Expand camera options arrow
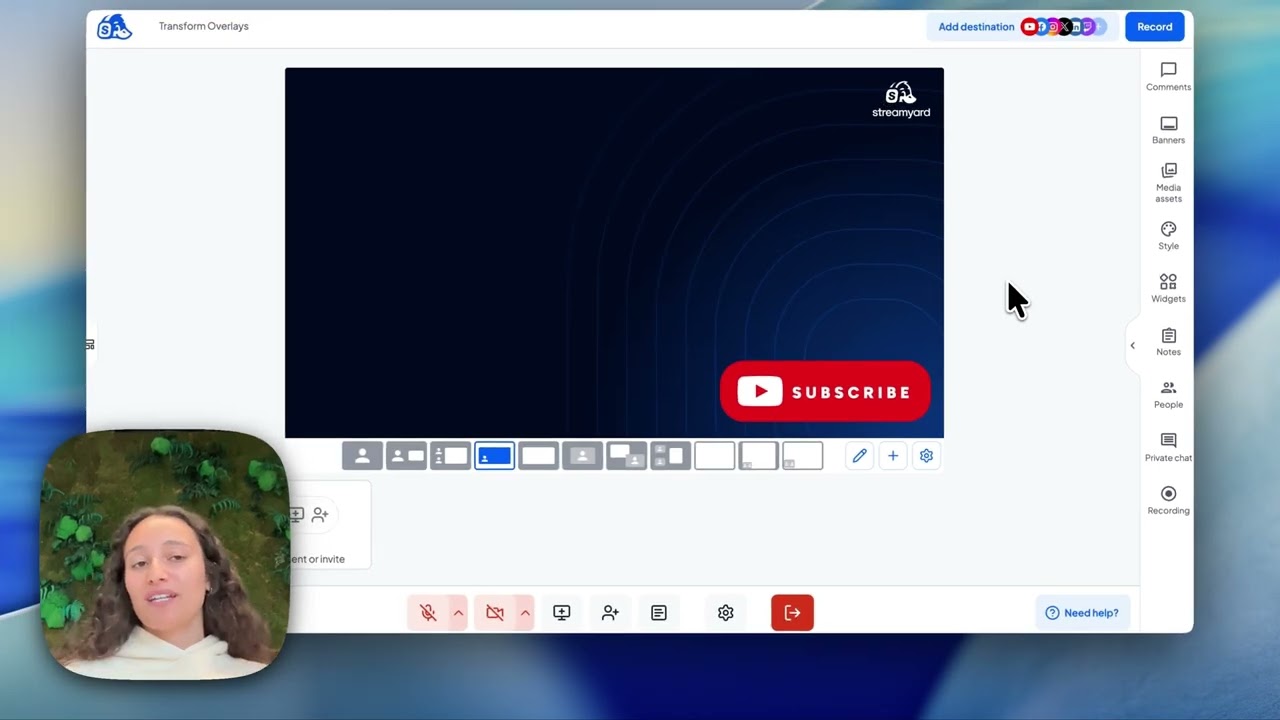 coord(525,613)
